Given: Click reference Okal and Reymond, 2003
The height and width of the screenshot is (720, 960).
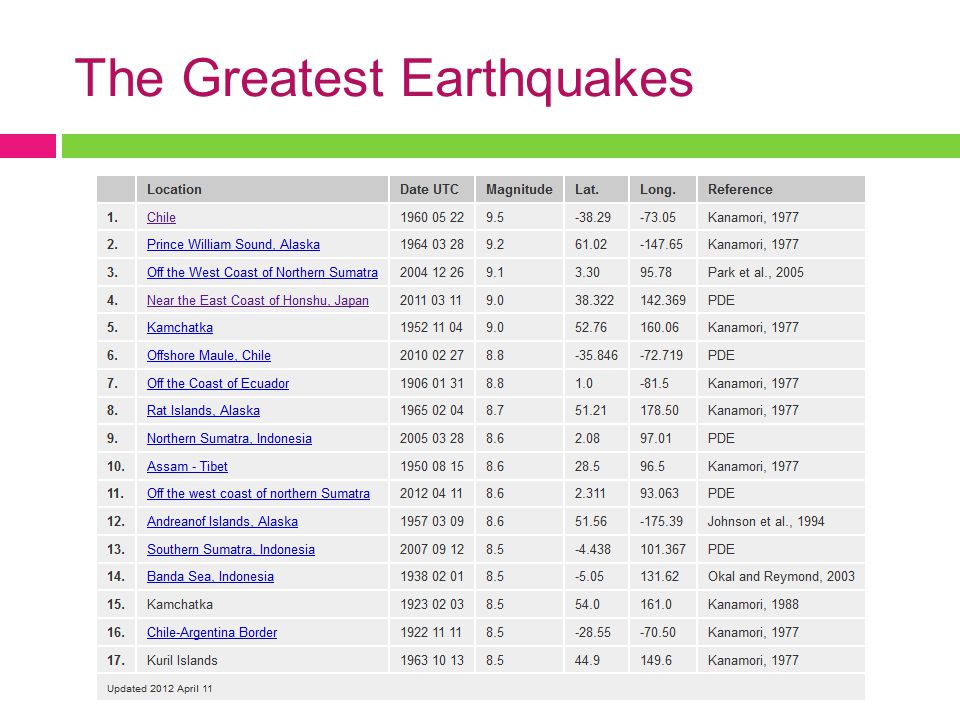Looking at the screenshot, I should [781, 577].
